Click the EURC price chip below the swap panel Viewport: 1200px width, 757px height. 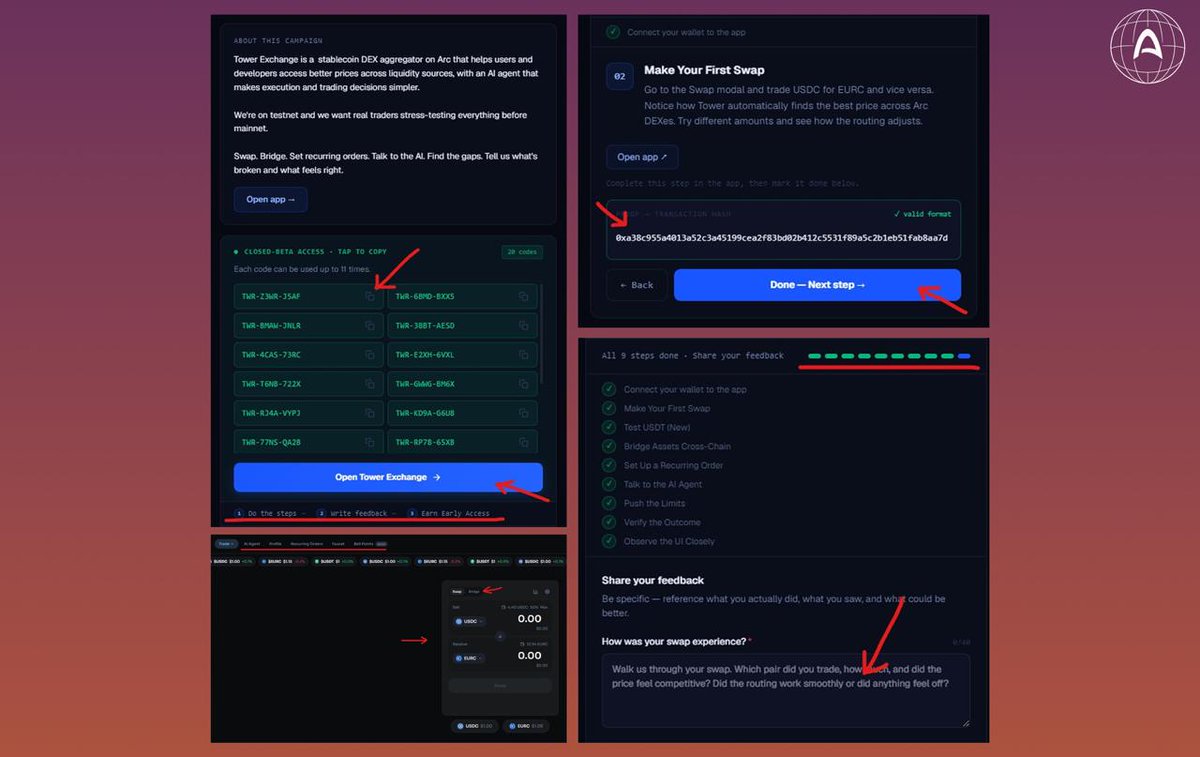(x=526, y=726)
